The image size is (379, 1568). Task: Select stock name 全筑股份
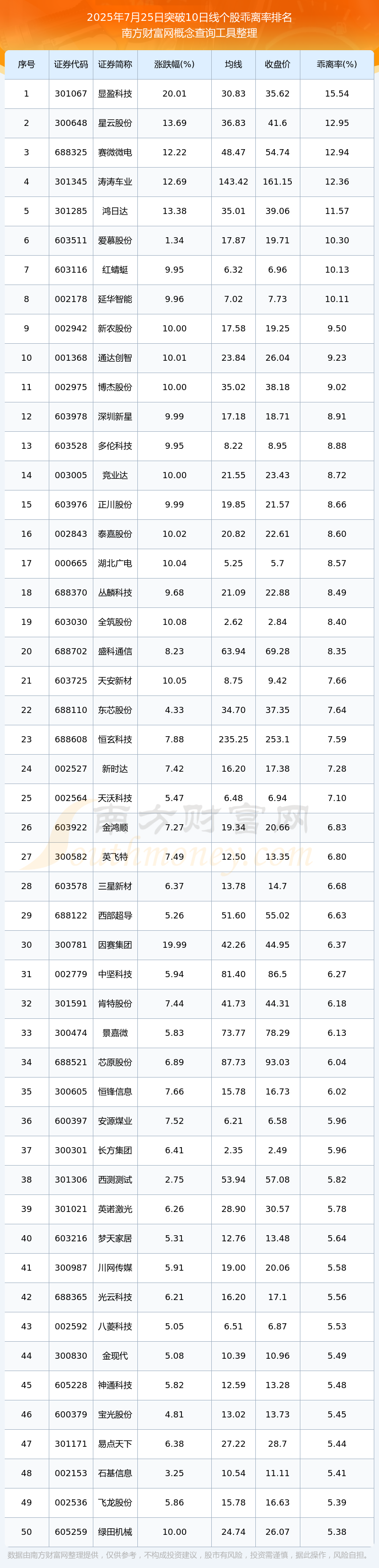click(x=115, y=622)
